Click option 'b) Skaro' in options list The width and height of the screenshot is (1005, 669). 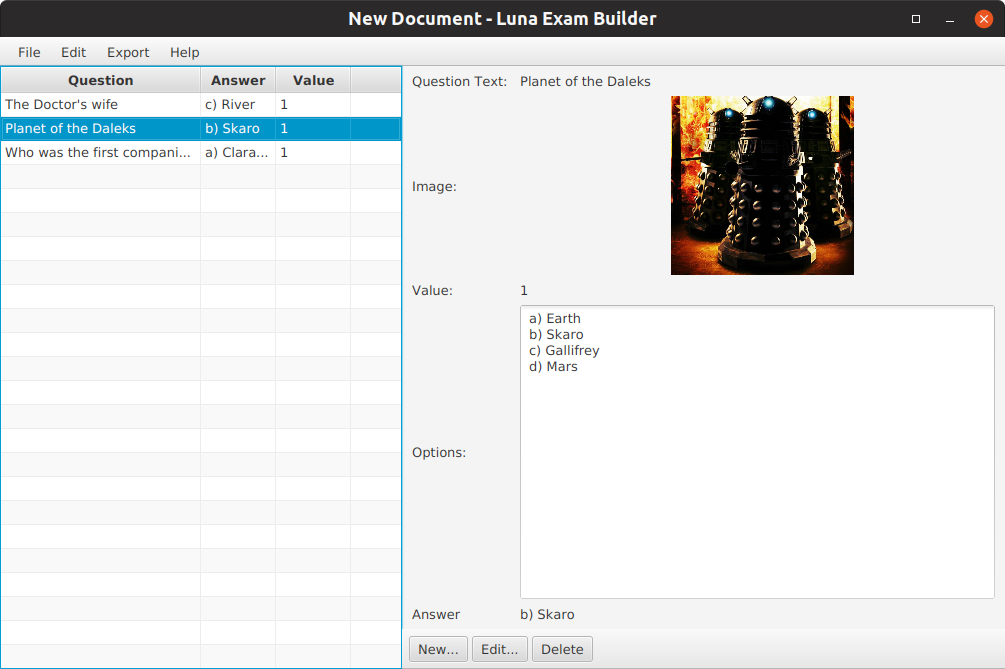[x=556, y=334]
